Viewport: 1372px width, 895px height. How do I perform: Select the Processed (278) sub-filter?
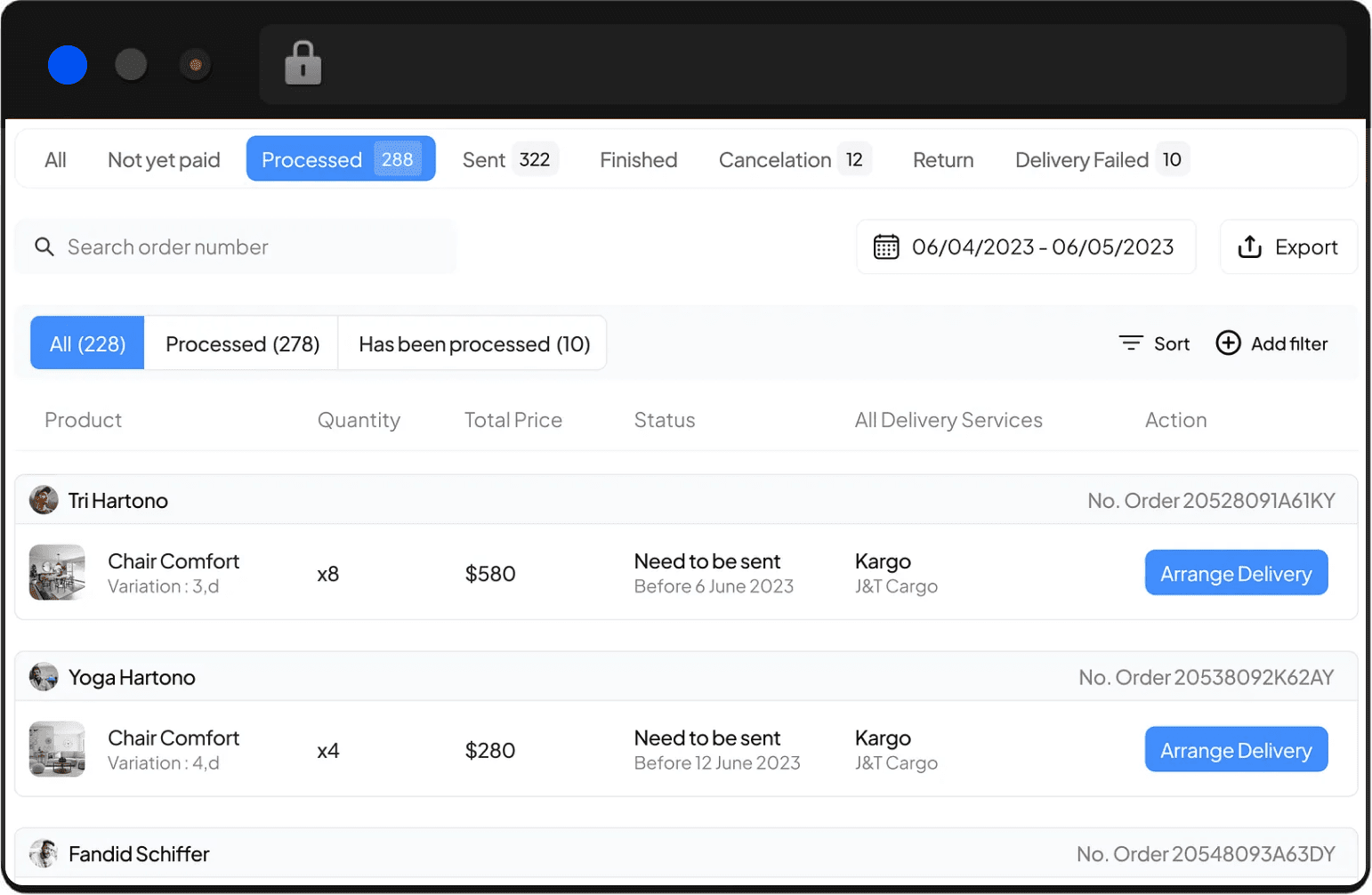click(x=242, y=343)
